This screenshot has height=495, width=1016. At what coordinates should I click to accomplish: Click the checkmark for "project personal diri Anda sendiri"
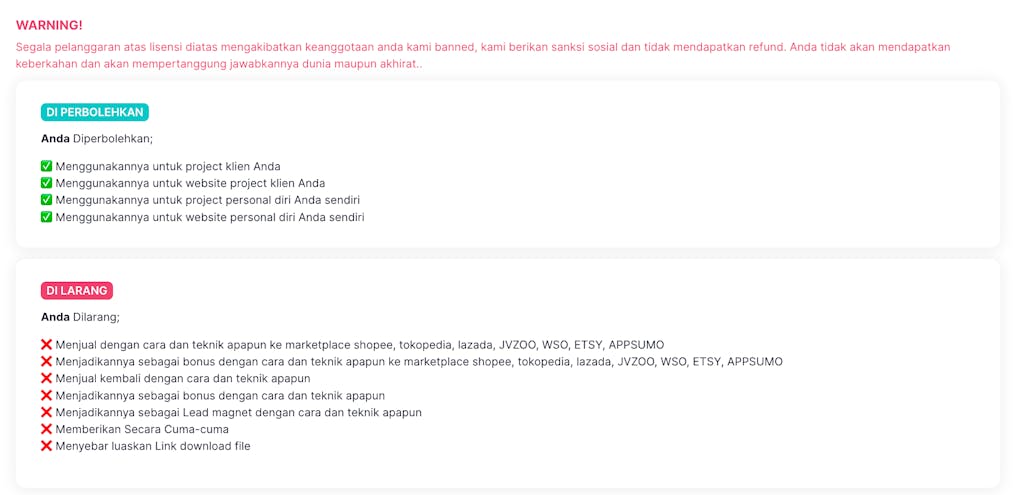coord(46,200)
